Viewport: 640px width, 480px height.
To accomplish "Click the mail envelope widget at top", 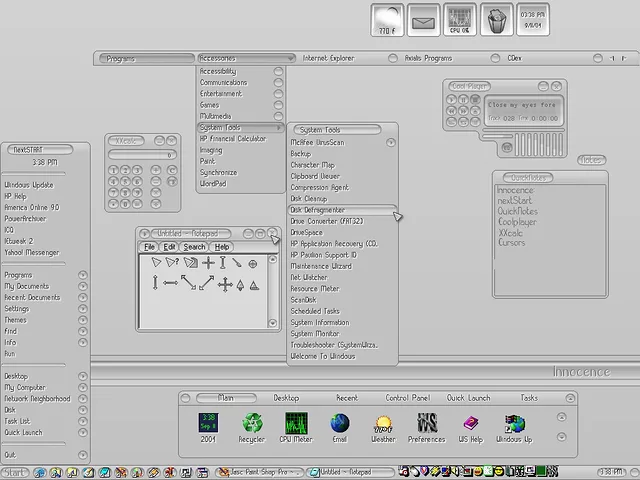I will [x=423, y=20].
